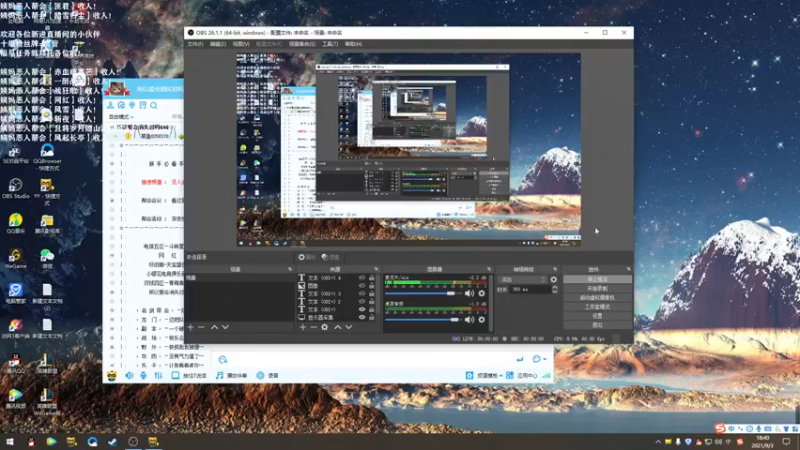Pop out the Scenes dock via its header icon
The width and height of the screenshot is (800, 450).
(290, 269)
